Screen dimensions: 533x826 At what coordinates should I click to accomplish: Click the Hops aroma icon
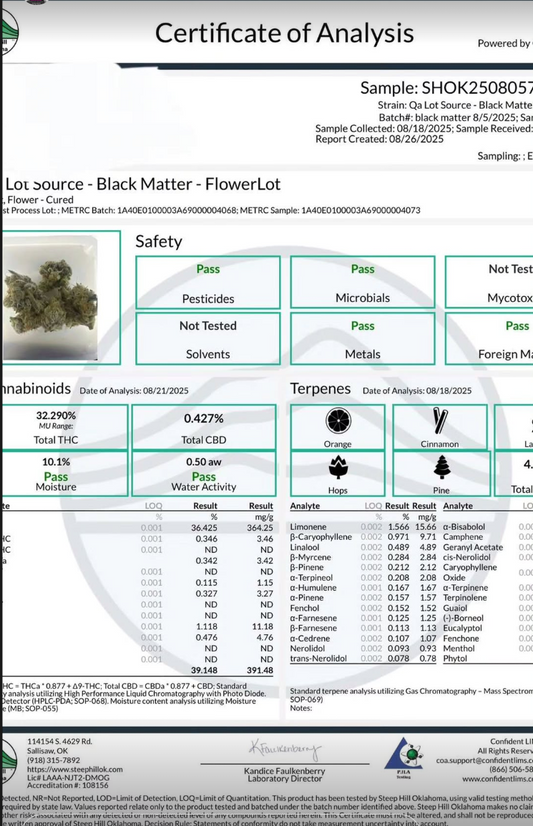pyautogui.click(x=337, y=468)
